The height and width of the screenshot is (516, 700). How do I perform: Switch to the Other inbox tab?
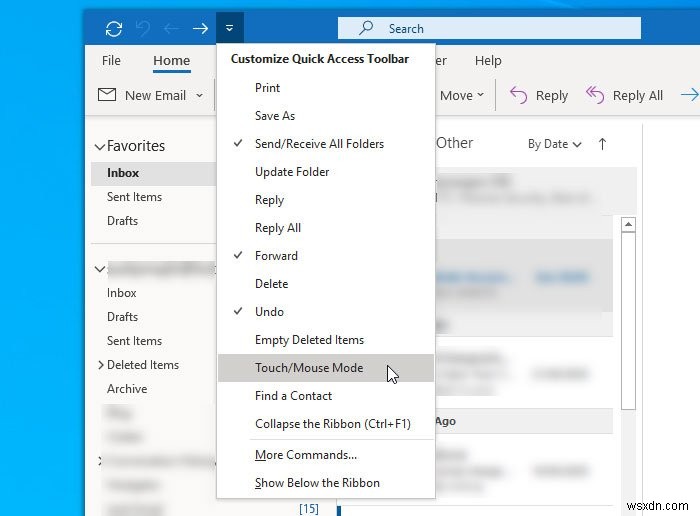[454, 143]
